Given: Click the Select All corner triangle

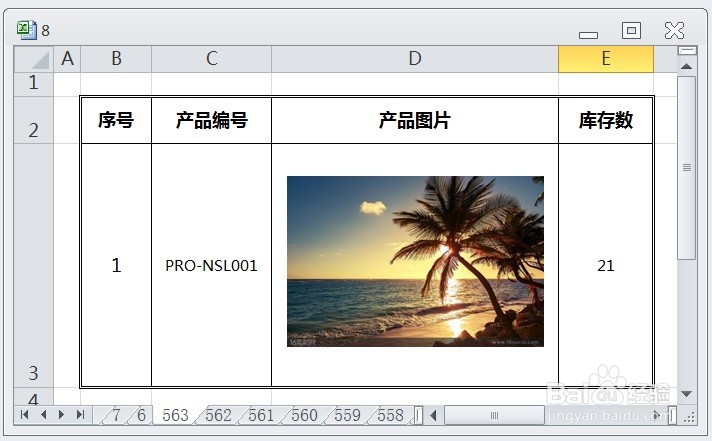Looking at the screenshot, I should point(34,59).
